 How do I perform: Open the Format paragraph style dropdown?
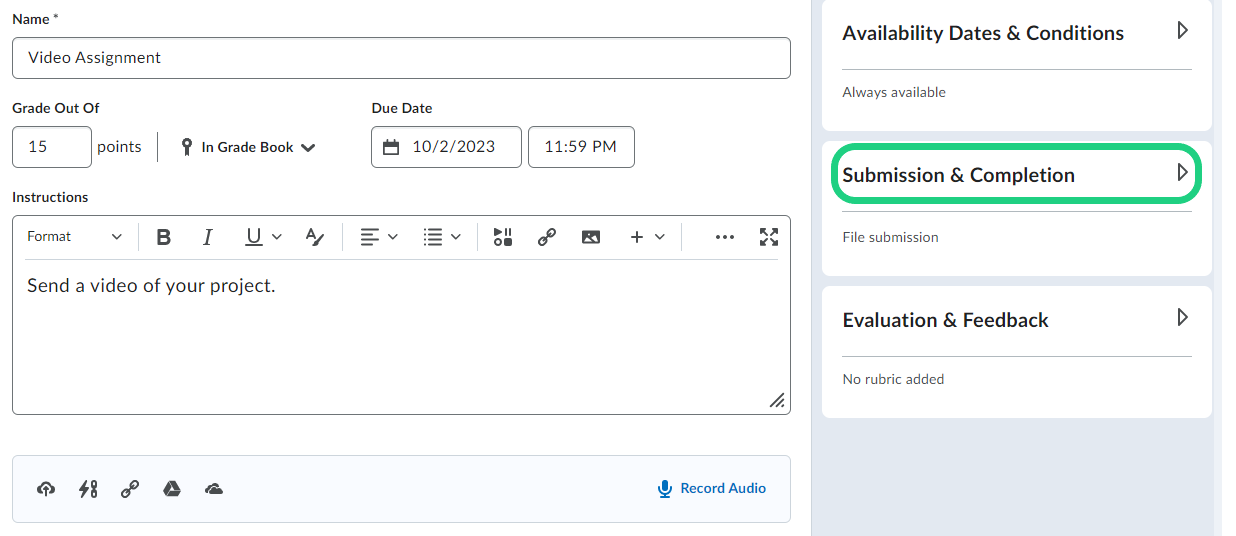pyautogui.click(x=74, y=237)
